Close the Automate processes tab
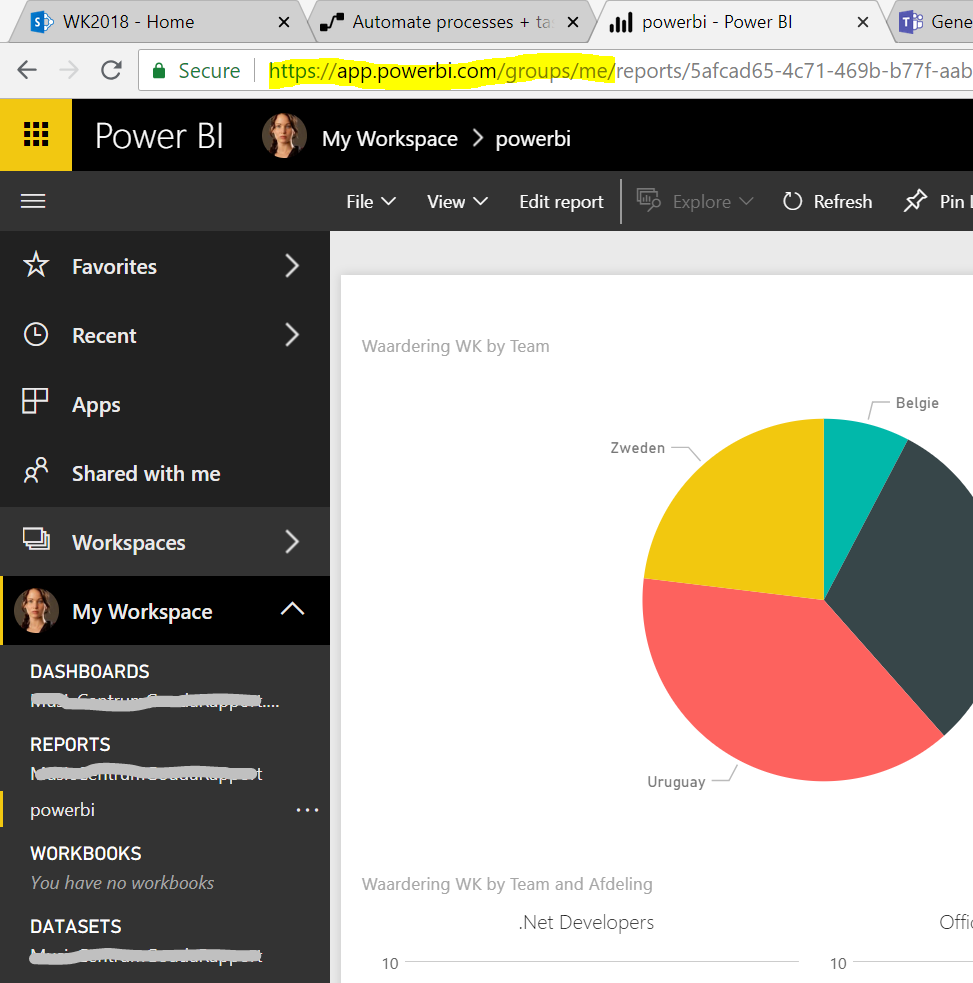Screen dimensions: 973x983 pos(572,23)
